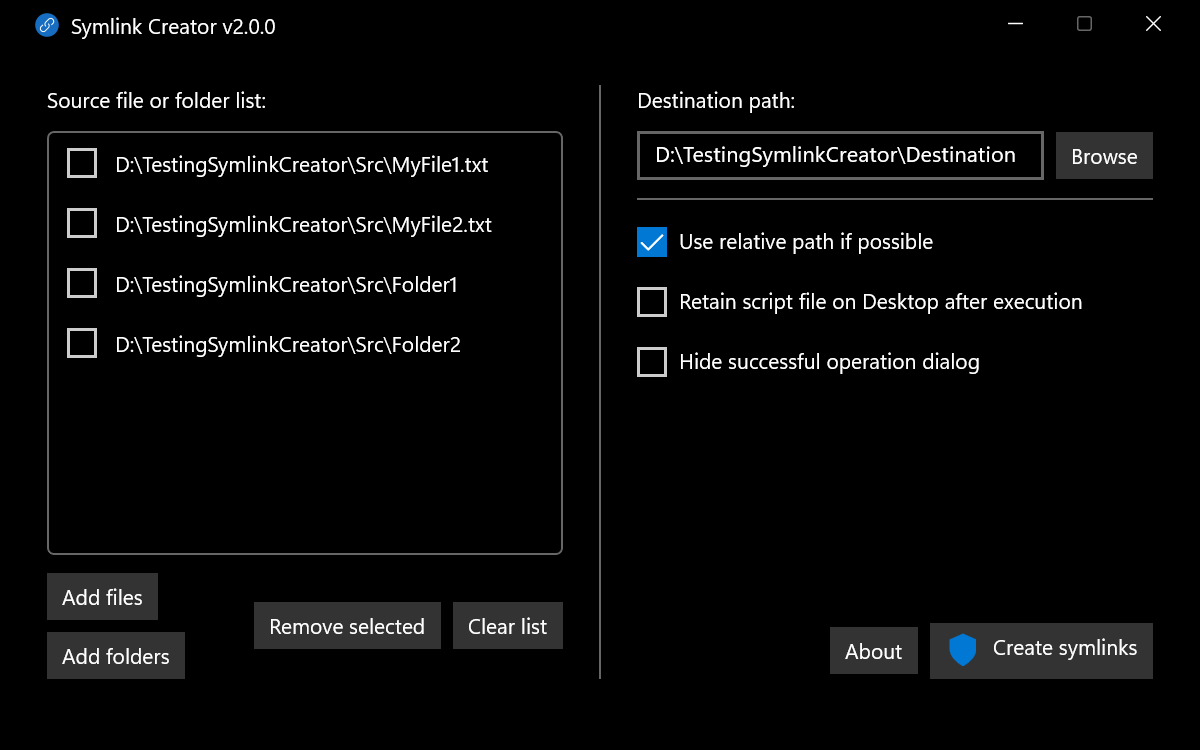Screen dimensions: 1200x750
Task: Enable Retain script file on Desktop
Action: click(x=652, y=302)
